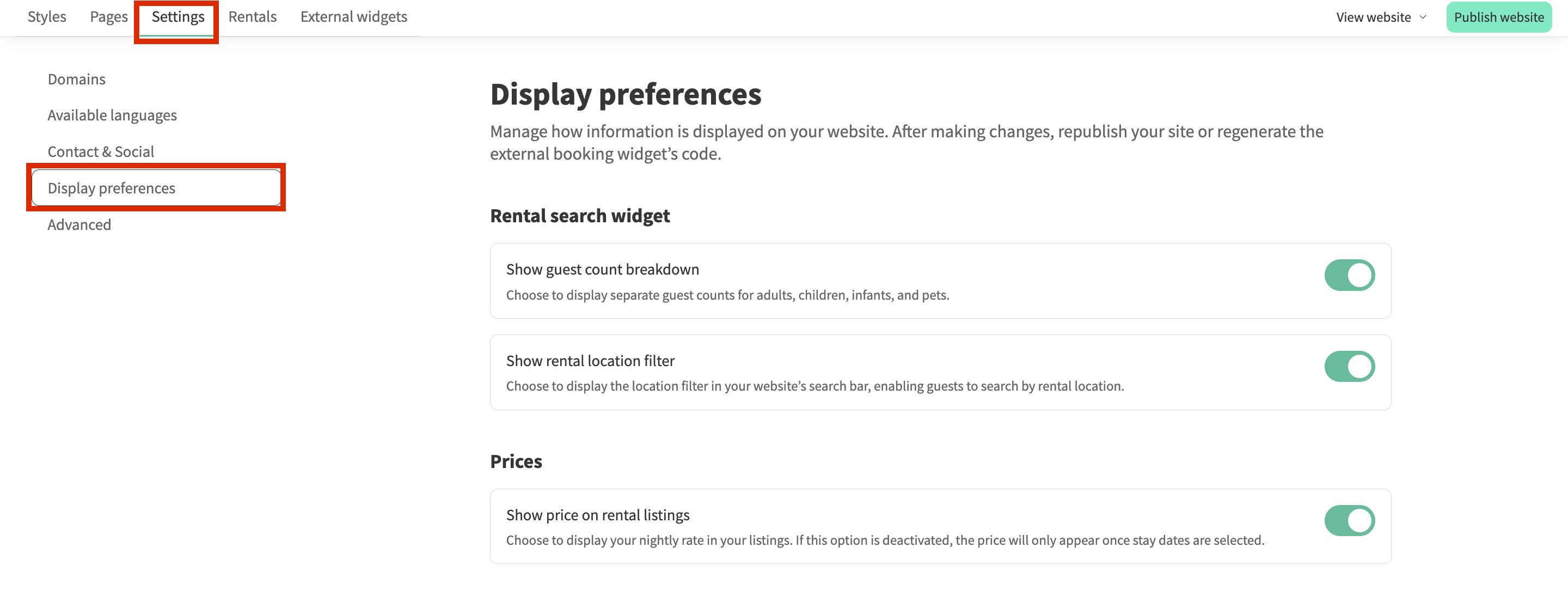The width and height of the screenshot is (1568, 608).
Task: Open Advanced settings in the sidebar
Action: tap(79, 225)
